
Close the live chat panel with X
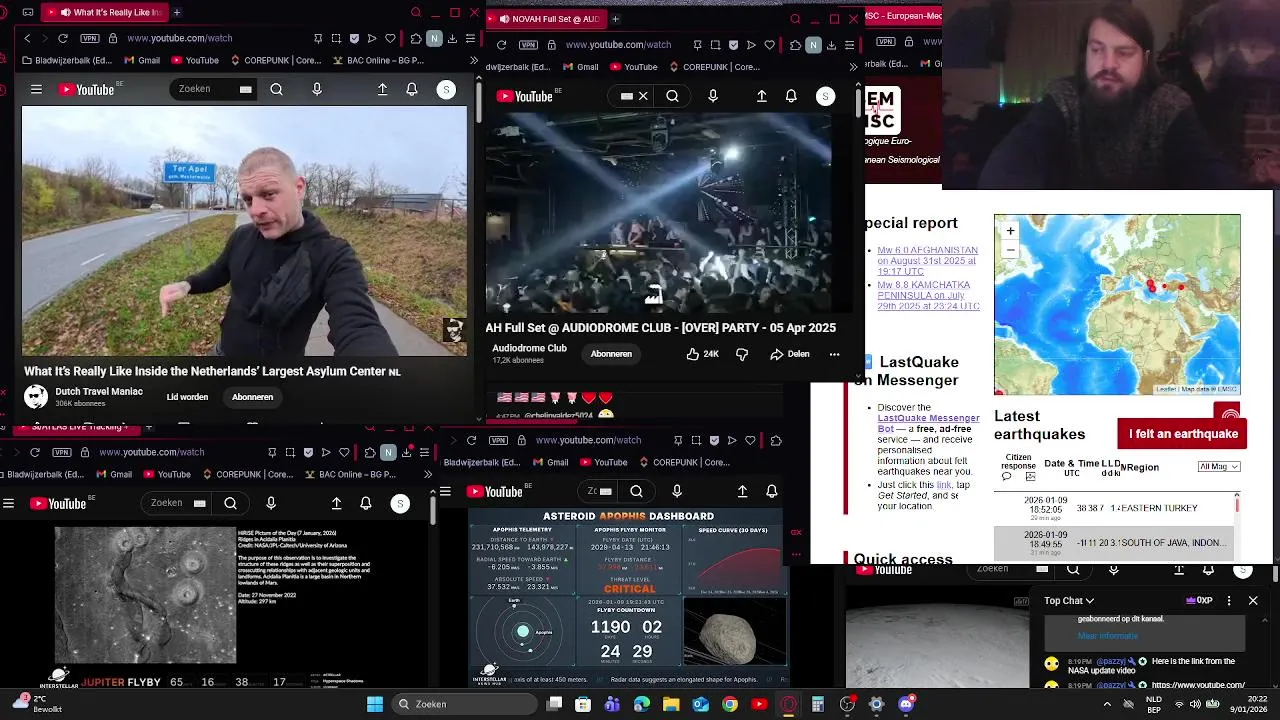[x=1253, y=601]
